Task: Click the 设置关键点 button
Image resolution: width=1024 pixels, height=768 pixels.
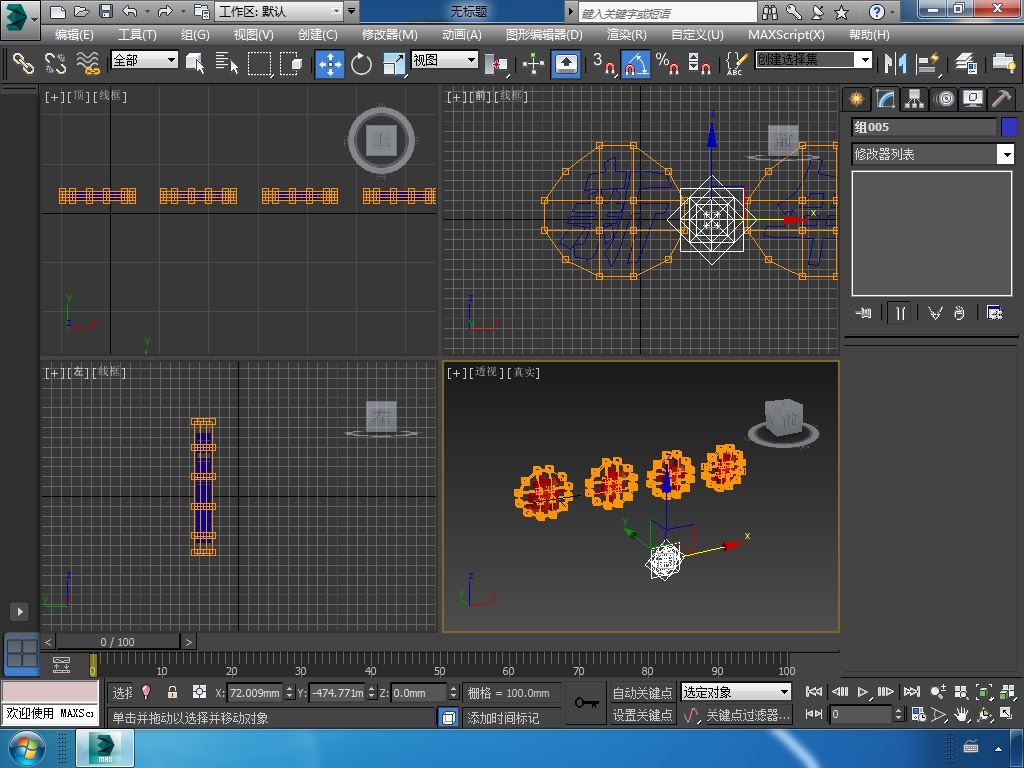Action: point(642,715)
